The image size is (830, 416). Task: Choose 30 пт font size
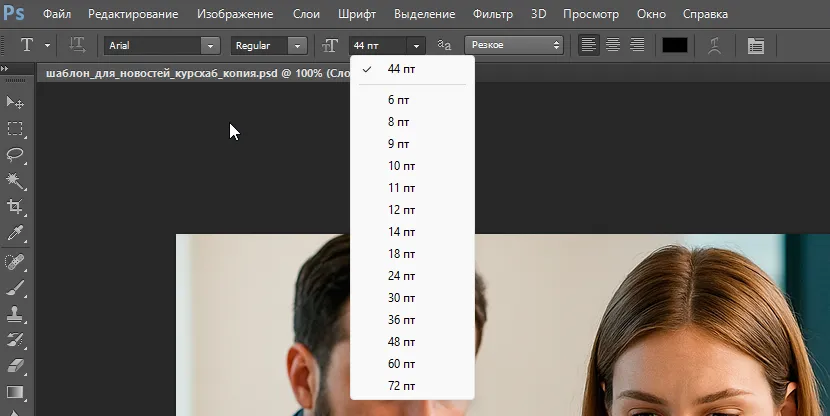click(412, 298)
